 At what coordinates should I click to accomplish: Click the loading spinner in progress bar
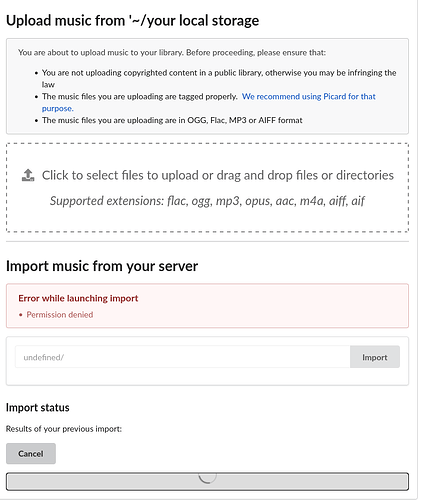[x=207, y=478]
